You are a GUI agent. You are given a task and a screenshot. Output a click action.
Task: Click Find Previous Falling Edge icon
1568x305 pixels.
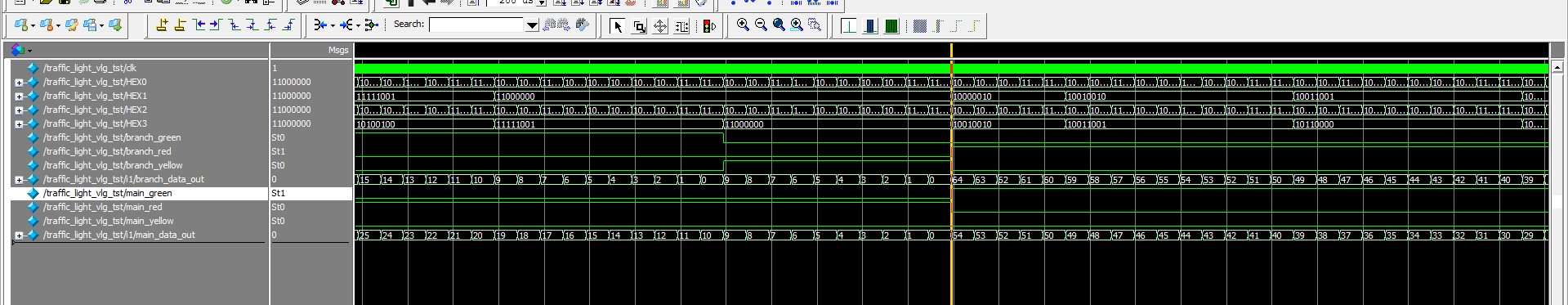[x=235, y=25]
